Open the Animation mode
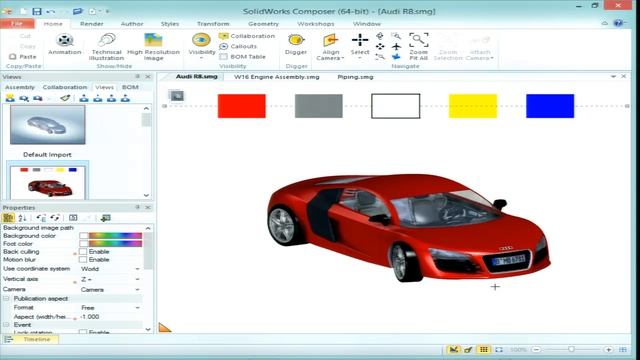The width and height of the screenshot is (640, 360). click(x=64, y=44)
